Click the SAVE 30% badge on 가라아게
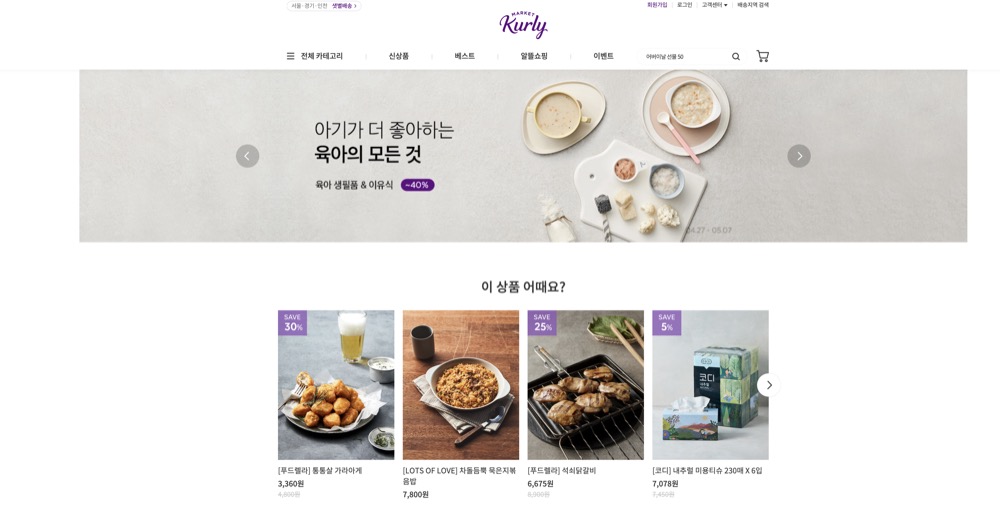Viewport: 1000px width, 521px height. [x=292, y=323]
